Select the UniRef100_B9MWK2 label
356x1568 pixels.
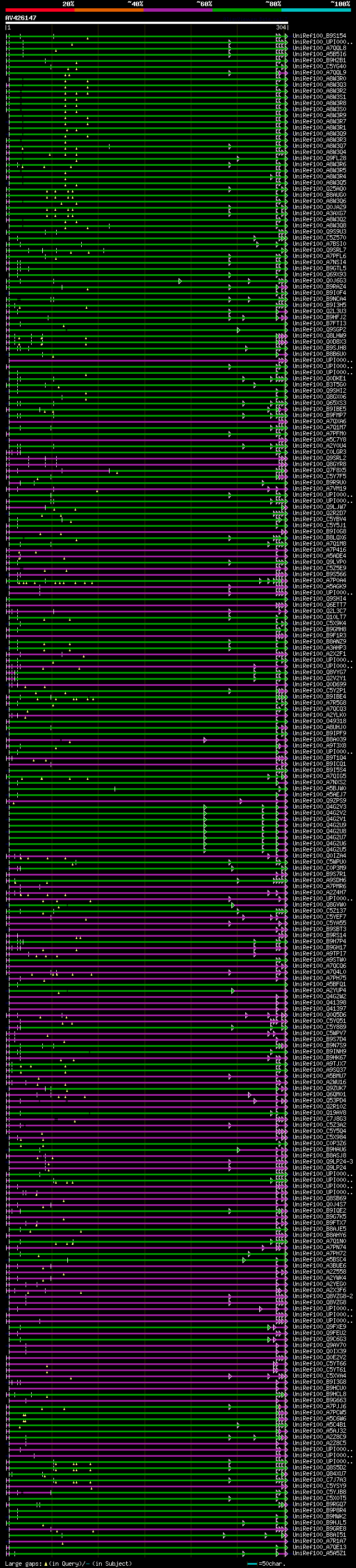coord(319,1516)
